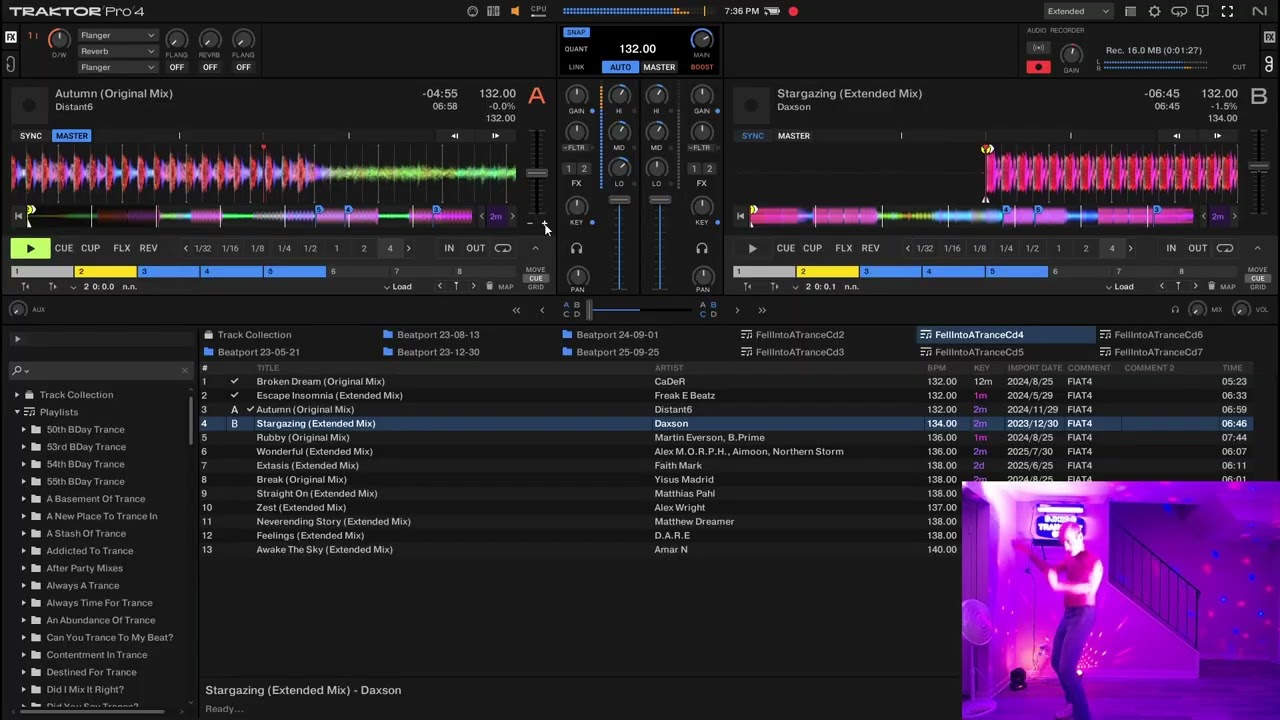Open the Reverb effect dropdown

(x=118, y=52)
